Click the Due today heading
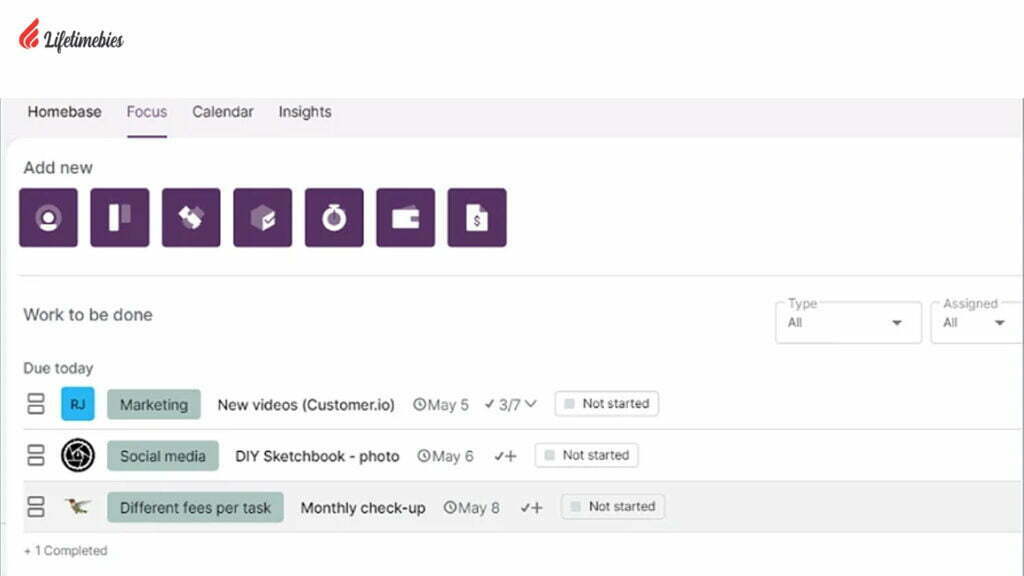The height and width of the screenshot is (576, 1024). tap(58, 368)
